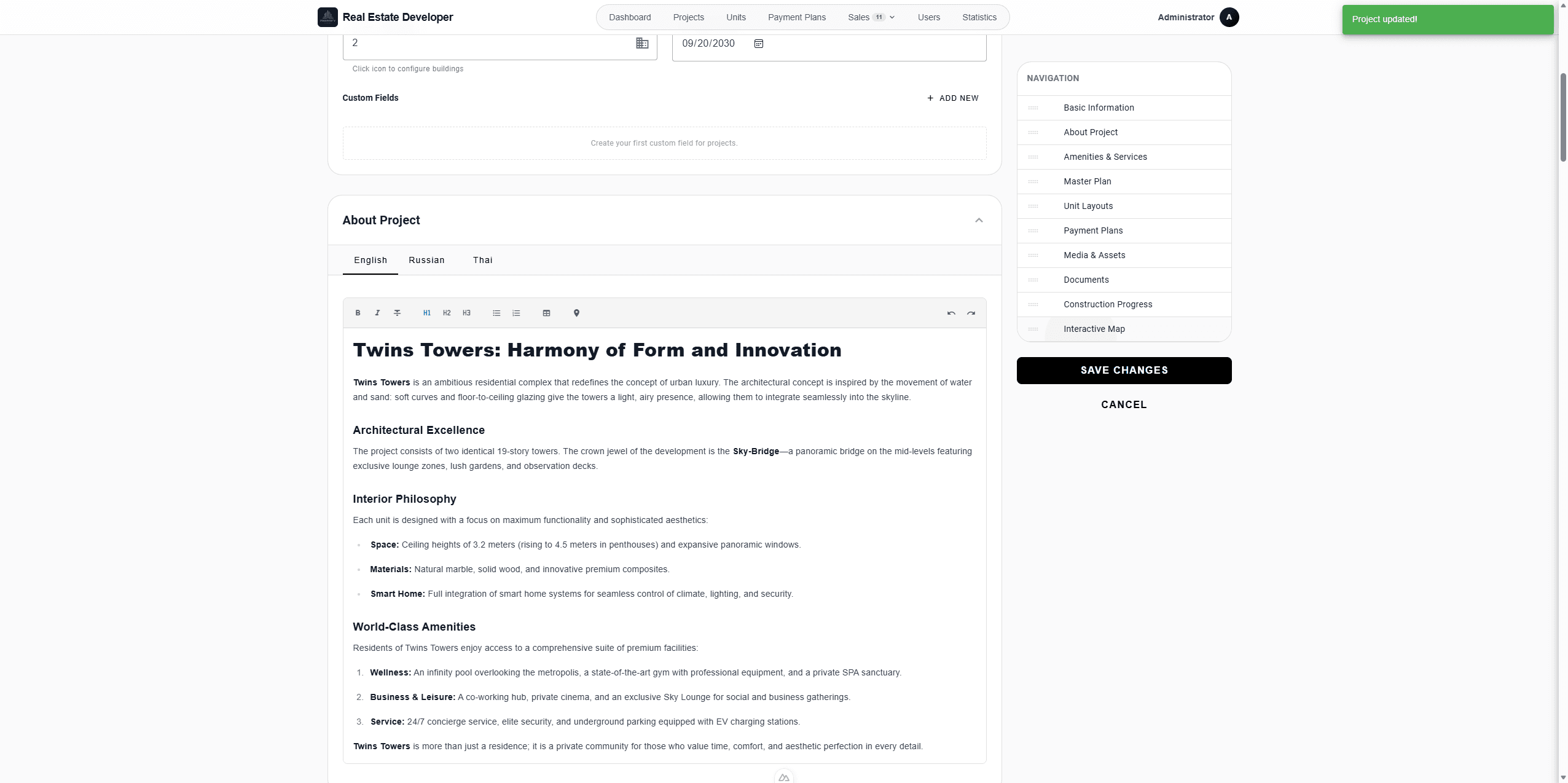Open the Dashboard menu item
Screen dimensions: 1568x783
630,17
